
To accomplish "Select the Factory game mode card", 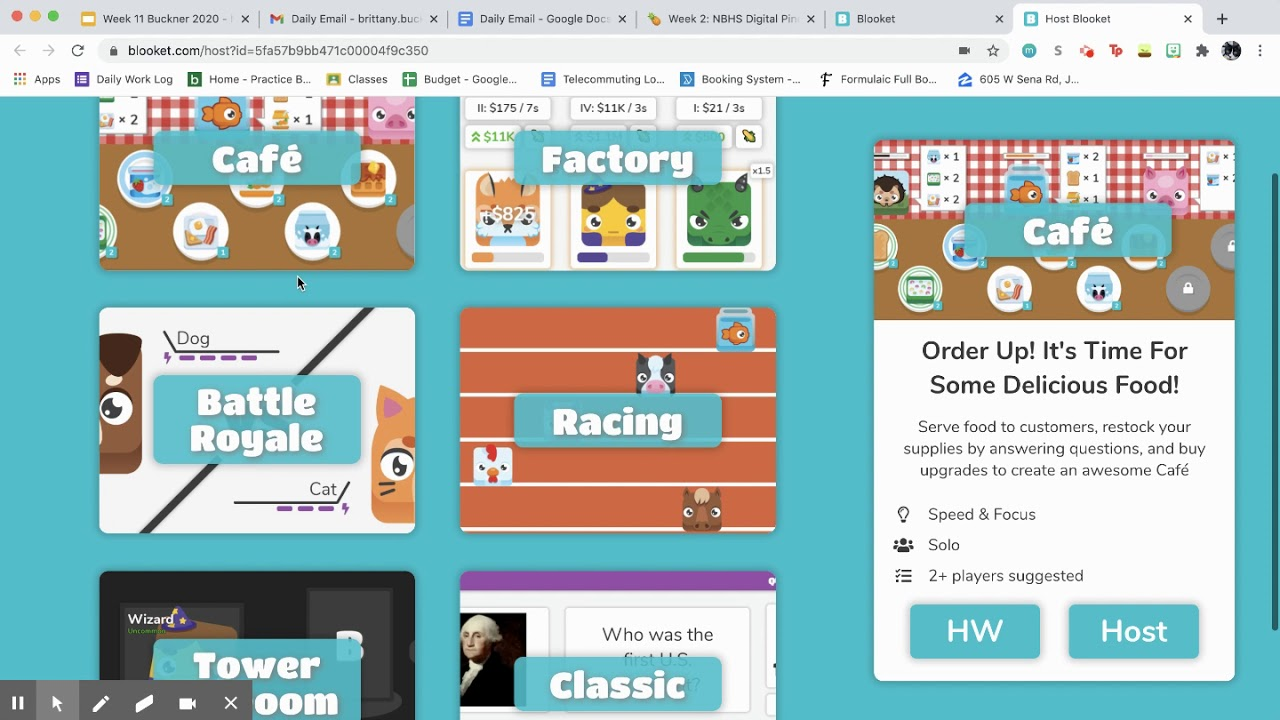I will pyautogui.click(x=618, y=184).
